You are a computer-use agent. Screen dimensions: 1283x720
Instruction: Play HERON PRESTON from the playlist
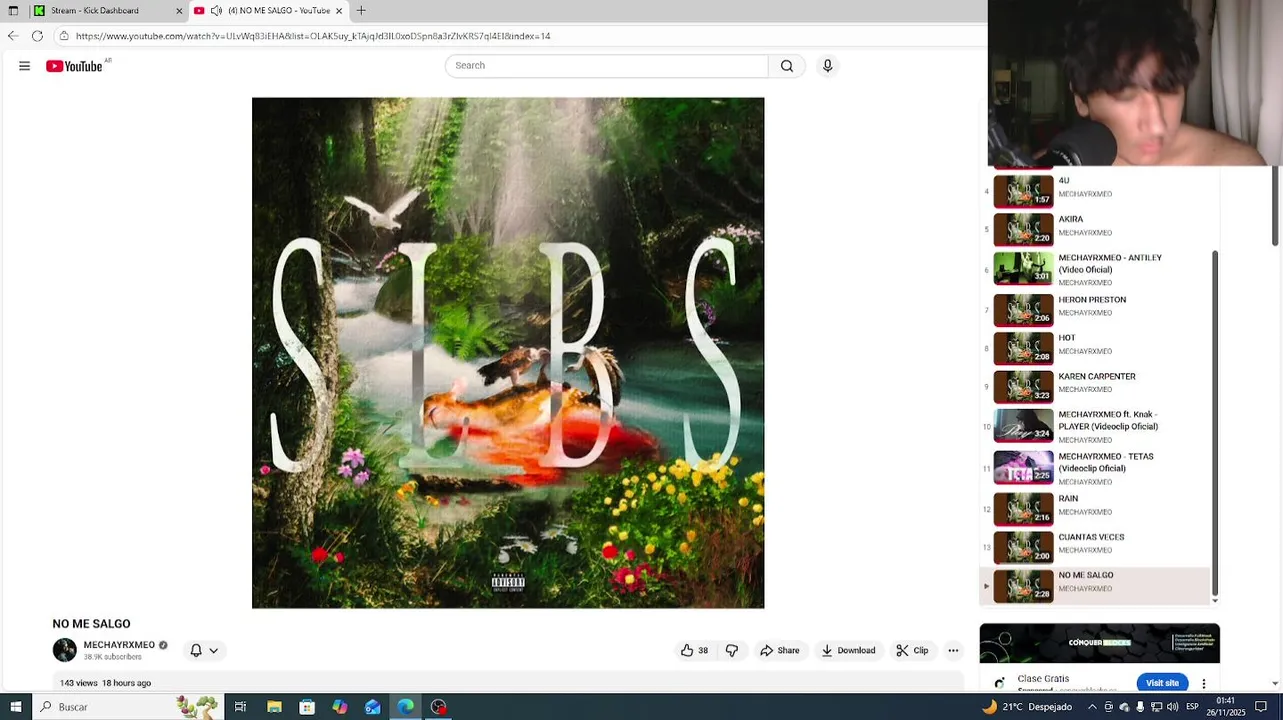pyautogui.click(x=1094, y=309)
